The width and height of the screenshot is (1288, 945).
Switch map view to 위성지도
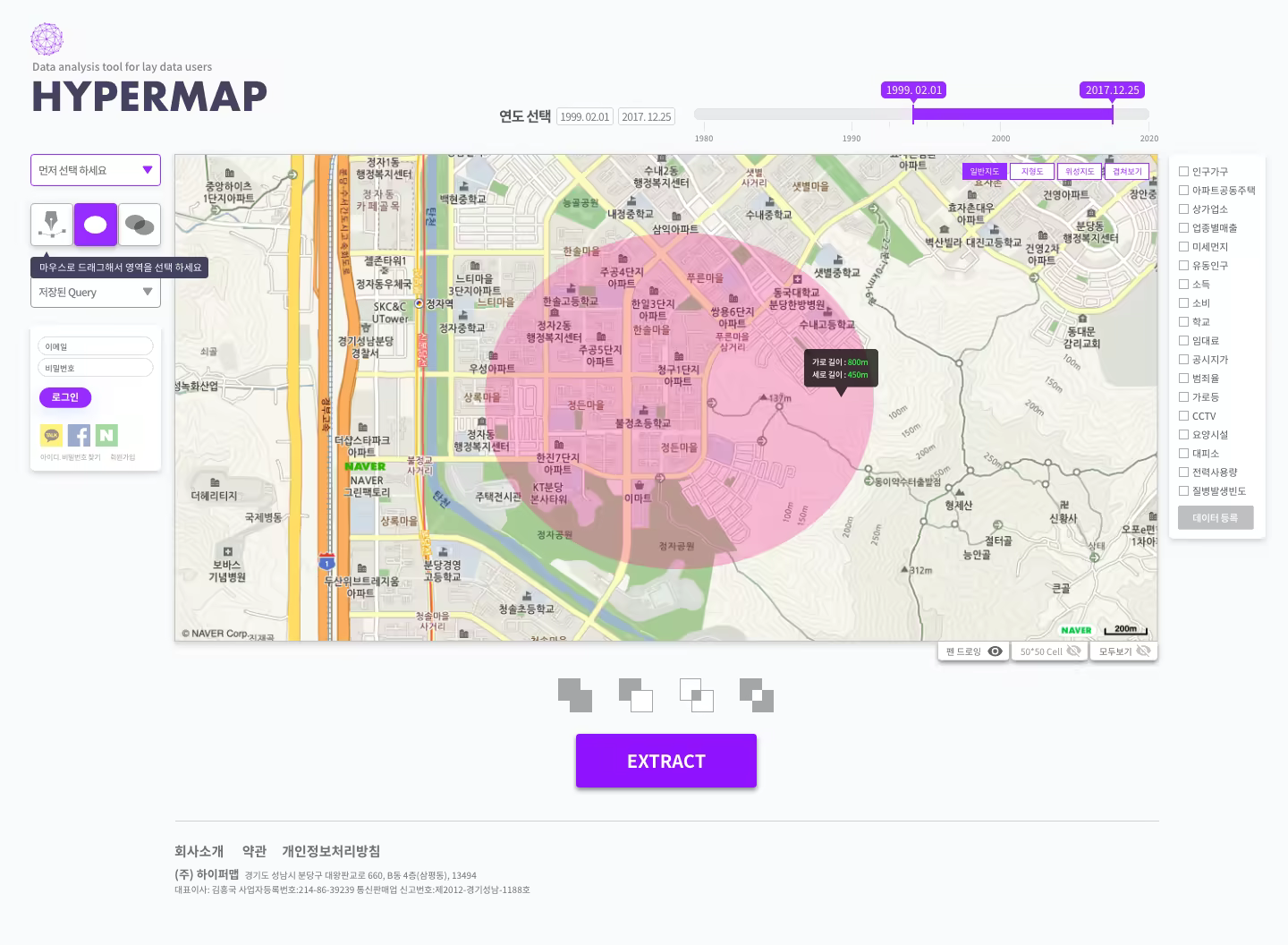click(1079, 170)
